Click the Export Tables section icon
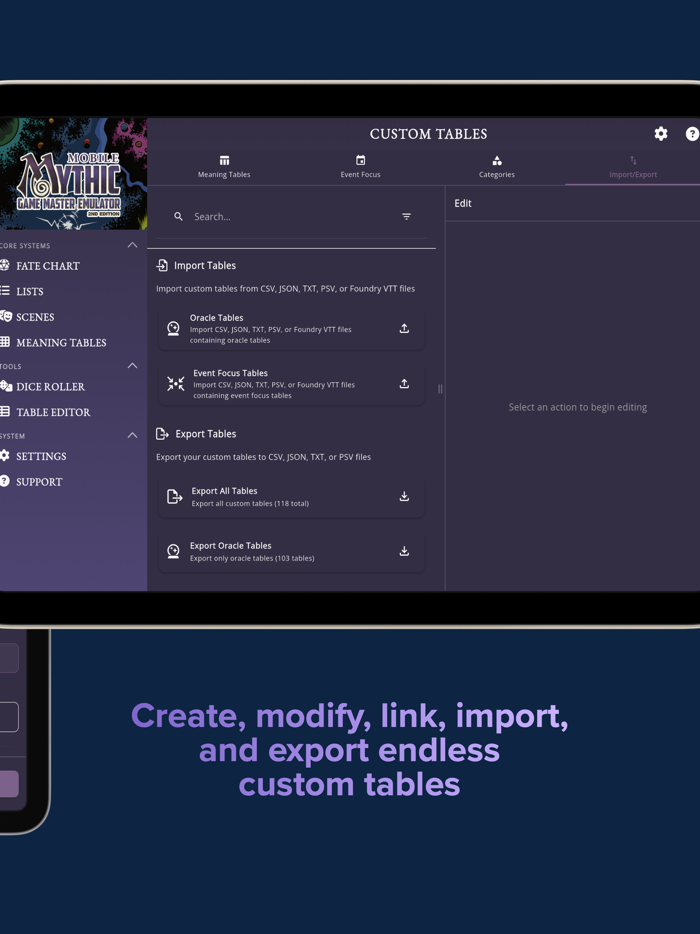The width and height of the screenshot is (700, 934). click(x=162, y=434)
